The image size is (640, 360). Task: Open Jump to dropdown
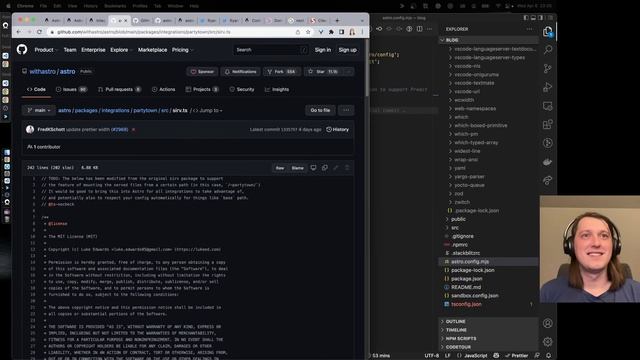pyautogui.click(x=208, y=111)
